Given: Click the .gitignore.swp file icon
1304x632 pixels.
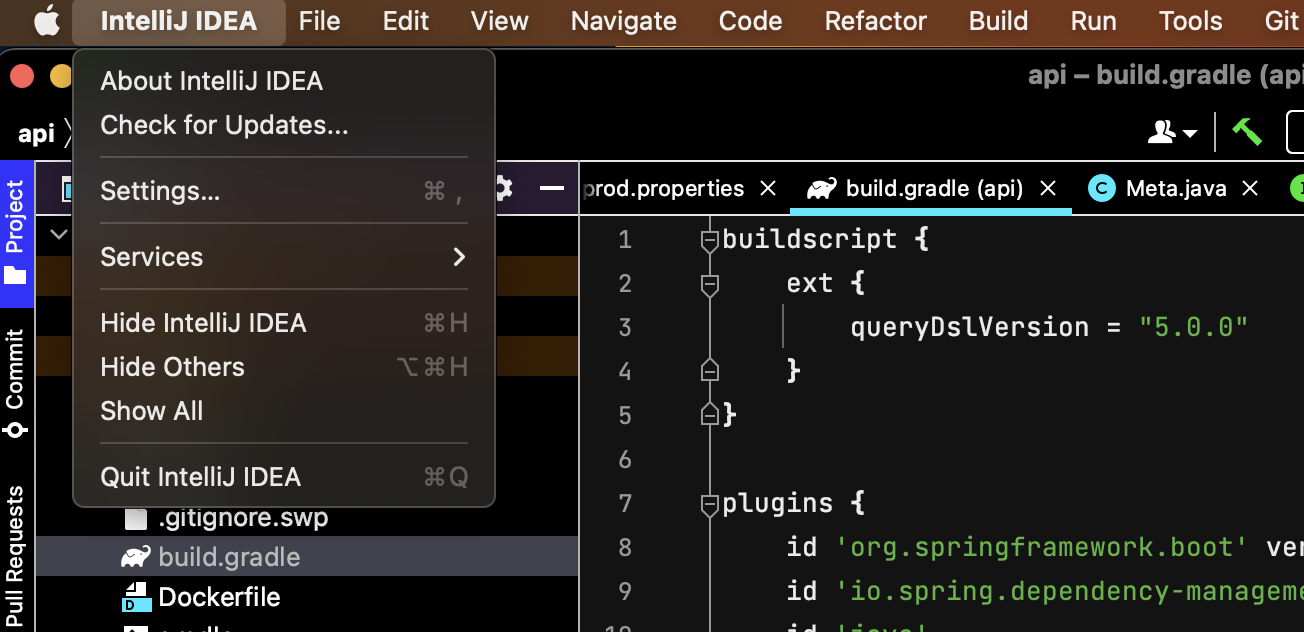Looking at the screenshot, I should coord(135,518).
